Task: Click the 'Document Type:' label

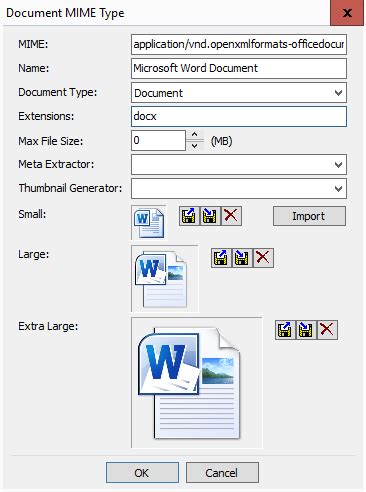Action: [58, 92]
